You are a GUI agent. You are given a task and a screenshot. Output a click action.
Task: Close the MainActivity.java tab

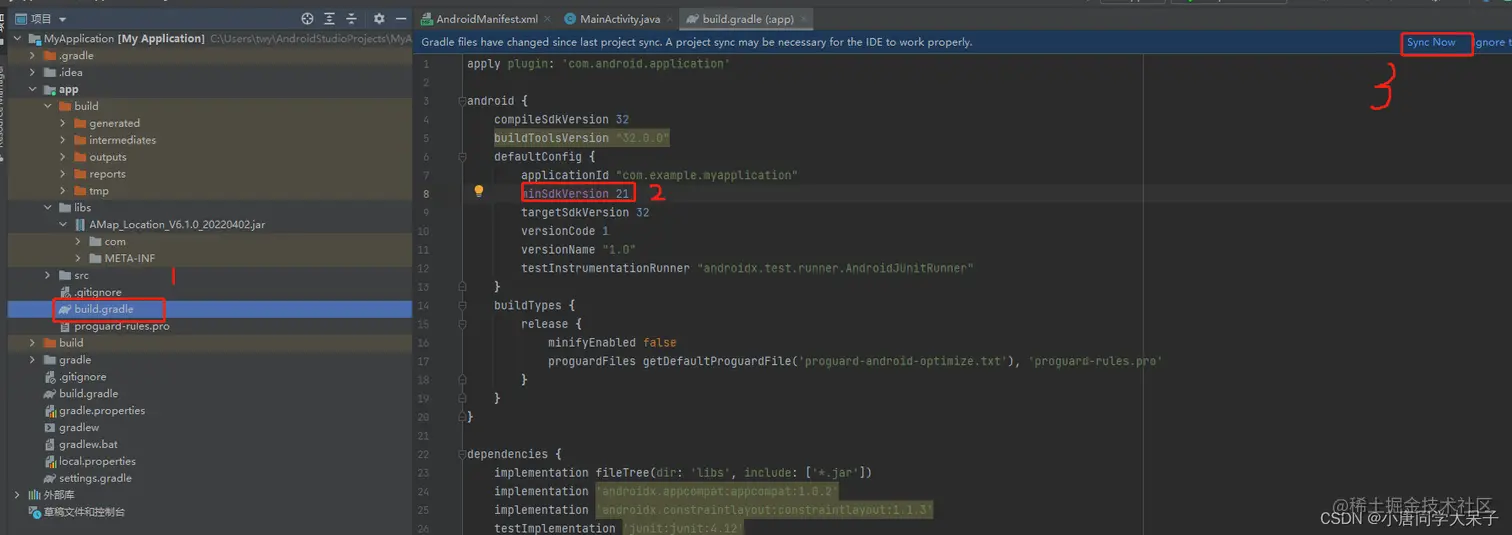(x=670, y=19)
